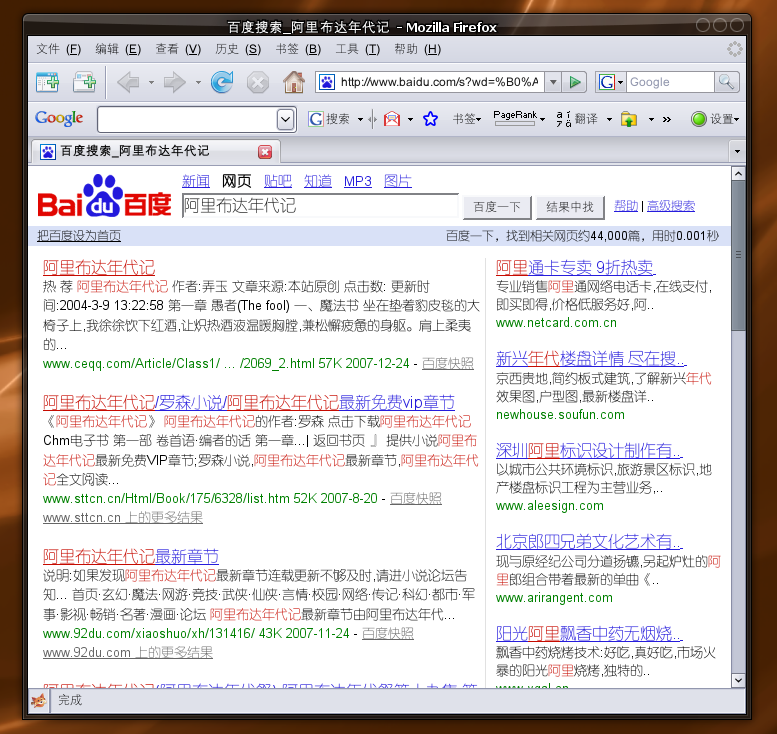Select the 百度搜索_阿里布达年代记 tab
The height and width of the screenshot is (734, 777).
pyautogui.click(x=156, y=151)
